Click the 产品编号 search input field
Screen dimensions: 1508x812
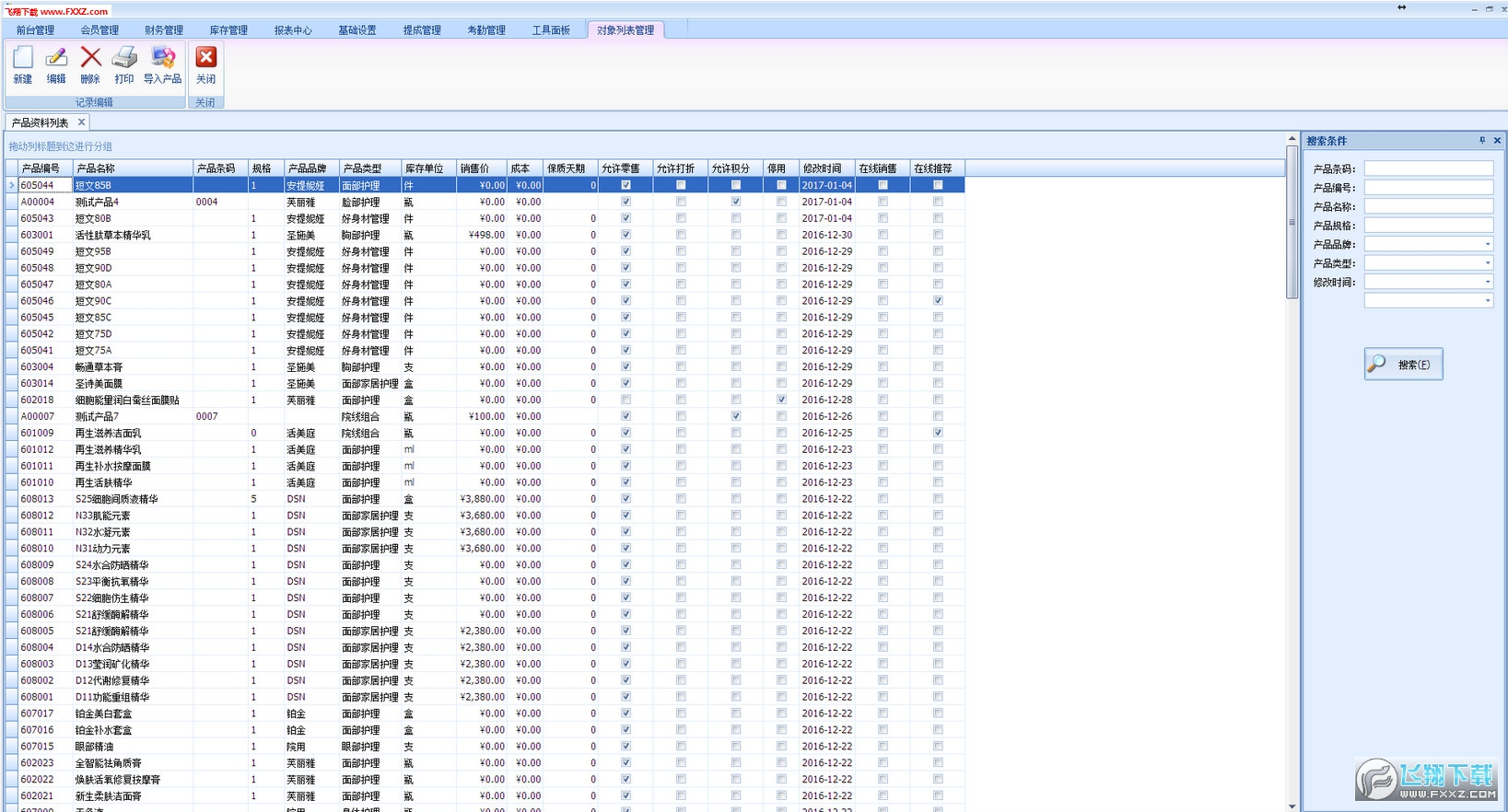tap(1429, 188)
